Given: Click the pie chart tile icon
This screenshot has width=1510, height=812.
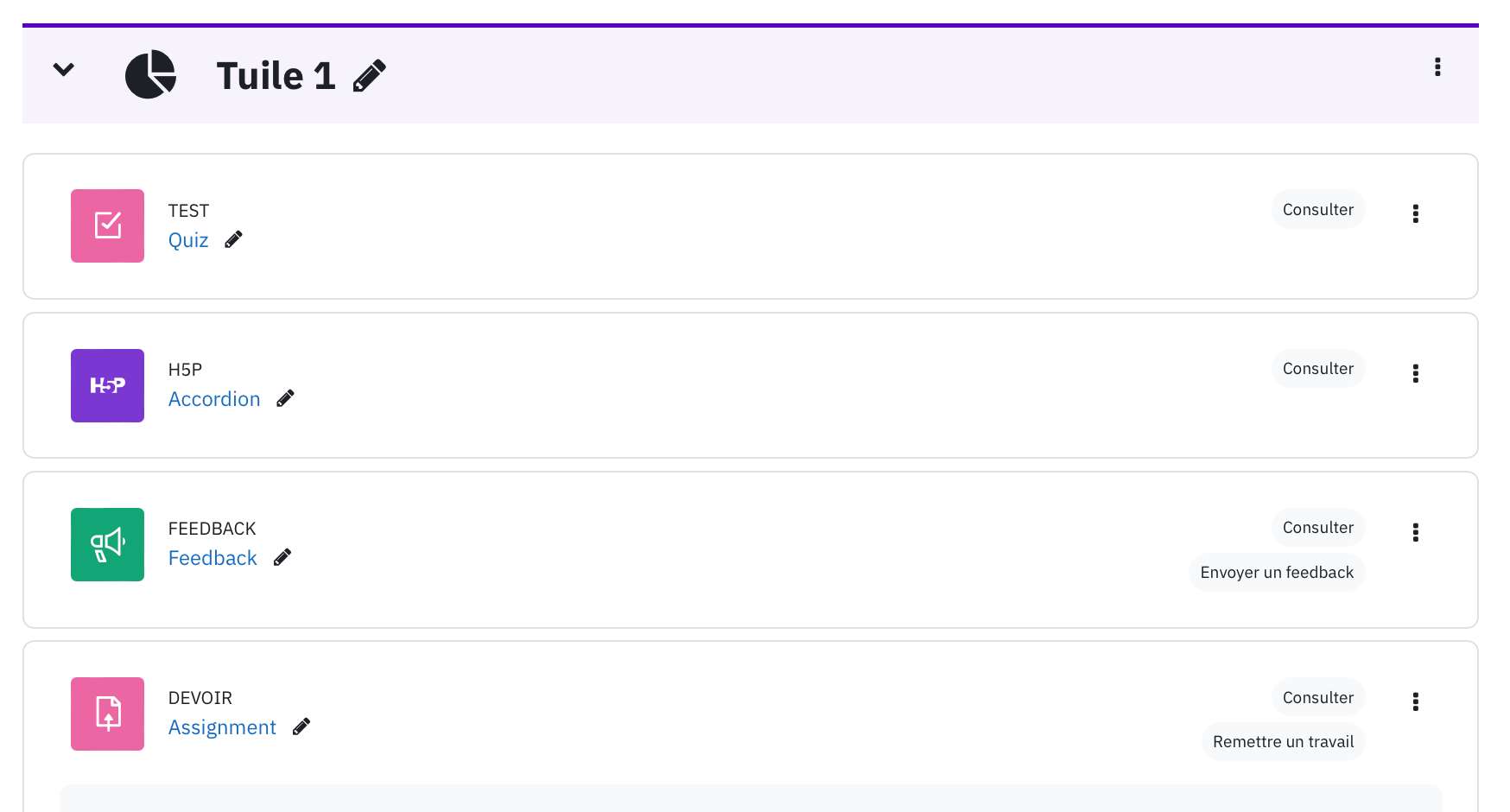Looking at the screenshot, I should [x=151, y=74].
